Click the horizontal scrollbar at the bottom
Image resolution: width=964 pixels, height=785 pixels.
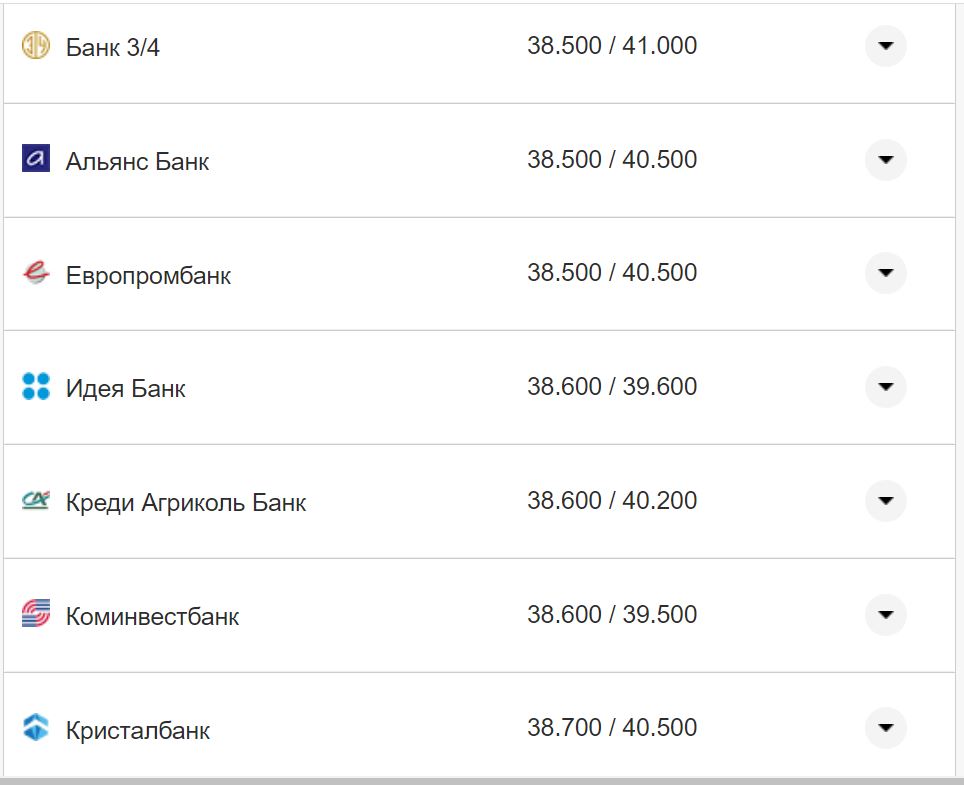480,780
